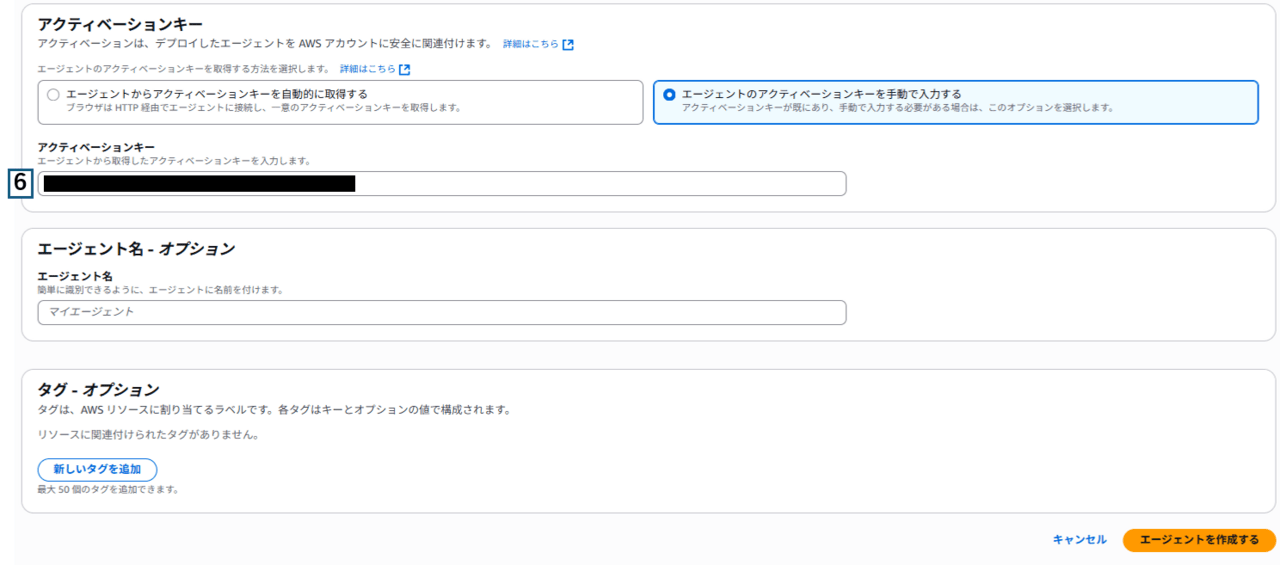Click the manual key entry tile's description text
Screen dimensions: 1280x565
point(897,108)
